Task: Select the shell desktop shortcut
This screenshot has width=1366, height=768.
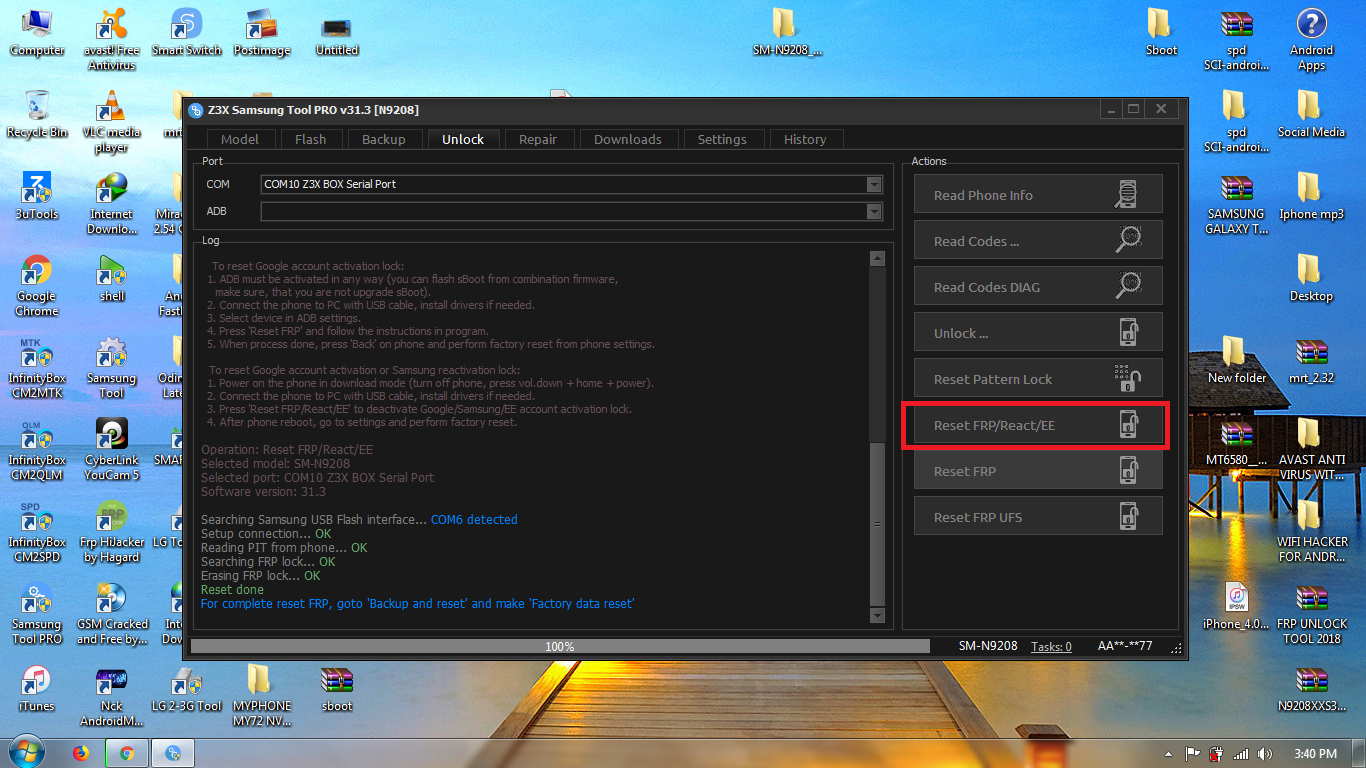Action: [x=111, y=279]
